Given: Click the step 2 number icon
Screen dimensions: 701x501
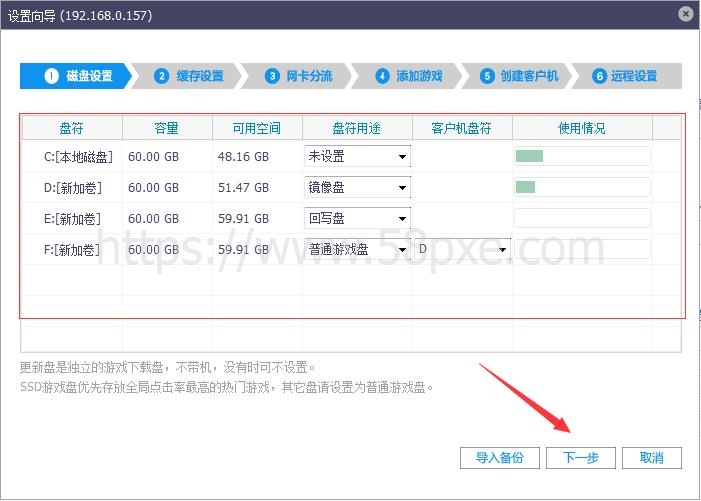Looking at the screenshot, I should 161,76.
